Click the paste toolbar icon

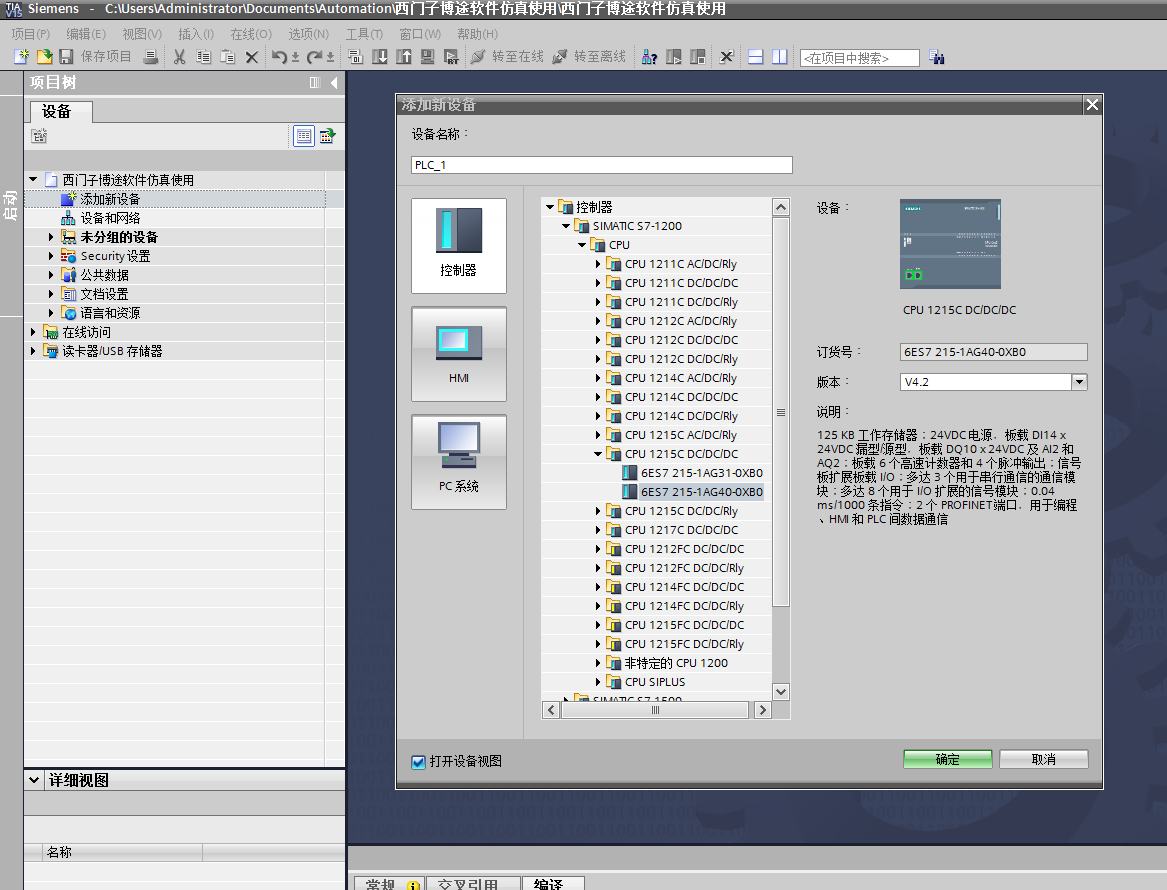pos(228,57)
